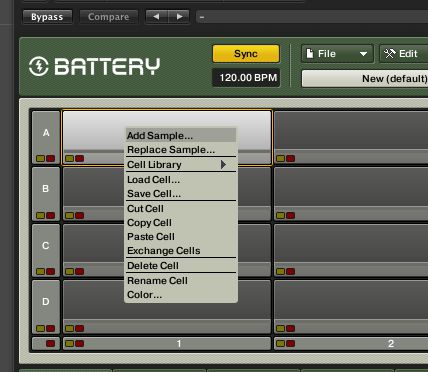Toggle red mute on row C header
This screenshot has width=428, height=372.
pyautogui.click(x=50, y=271)
